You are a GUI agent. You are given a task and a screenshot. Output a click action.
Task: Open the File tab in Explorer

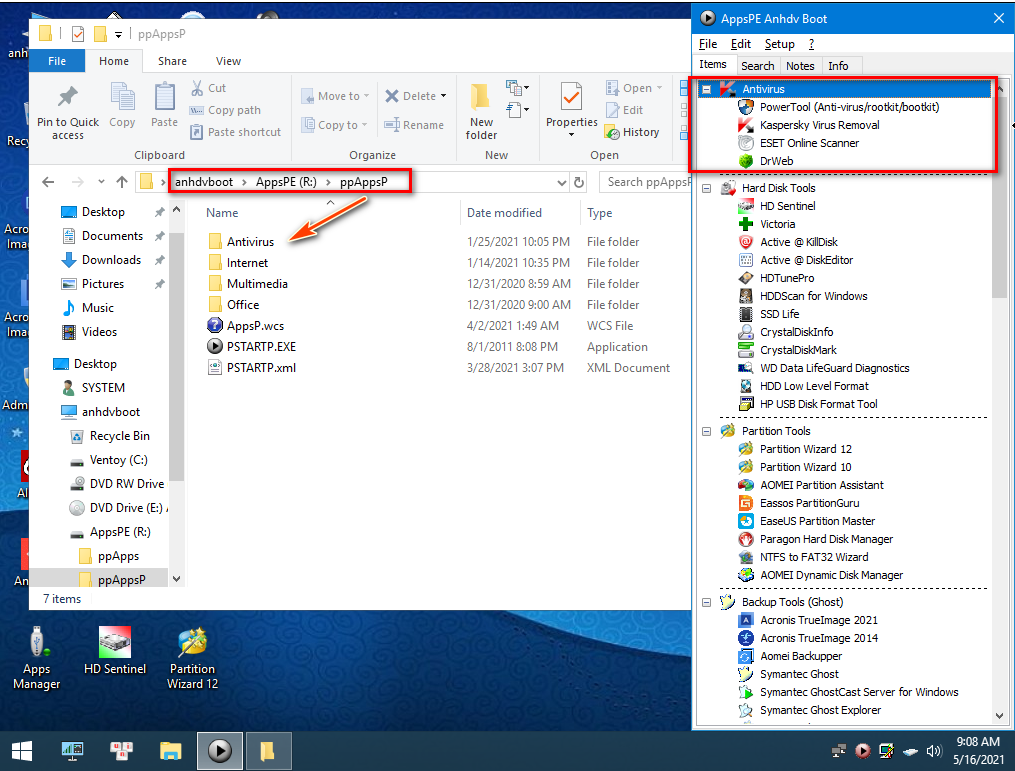(x=57, y=61)
